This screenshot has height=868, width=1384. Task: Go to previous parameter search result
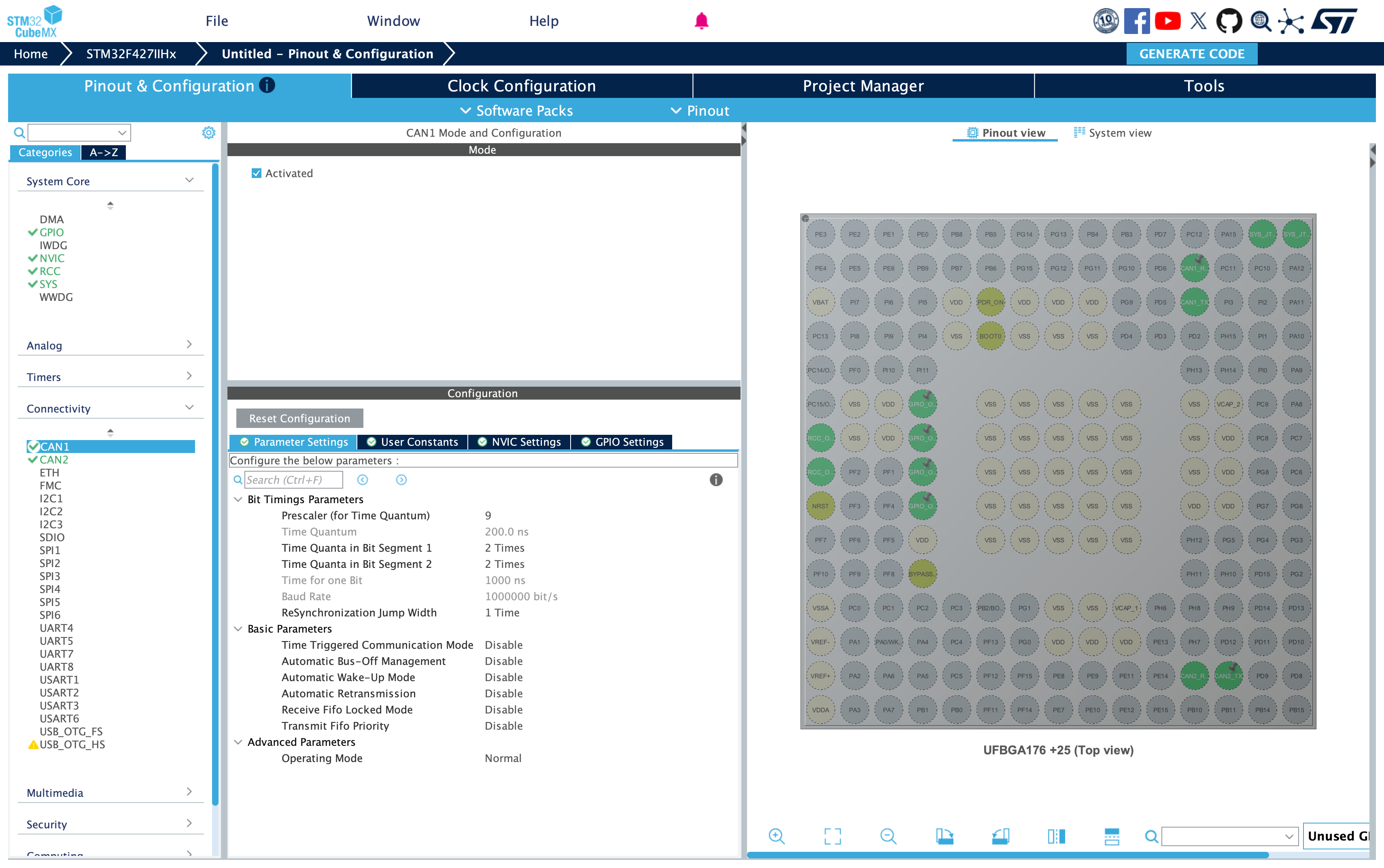(x=362, y=480)
